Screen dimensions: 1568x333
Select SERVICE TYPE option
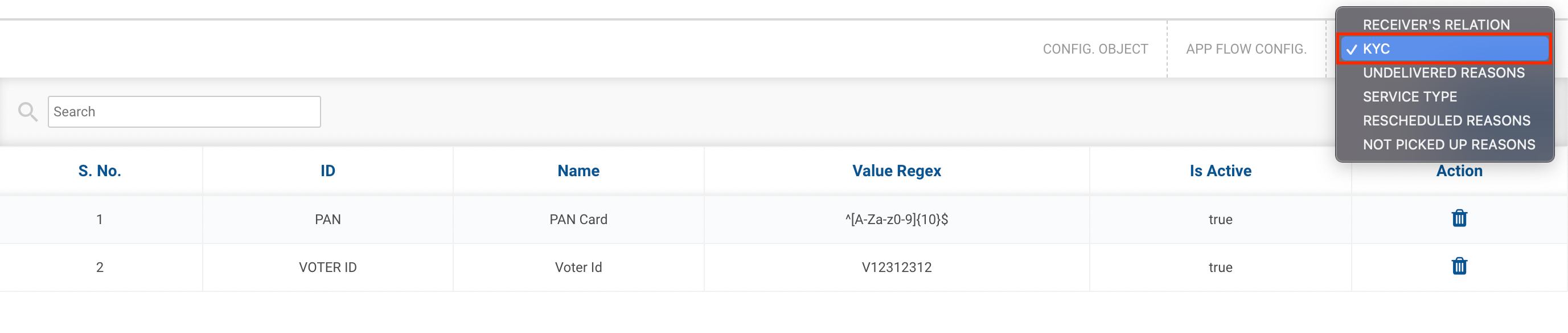[x=1409, y=97]
